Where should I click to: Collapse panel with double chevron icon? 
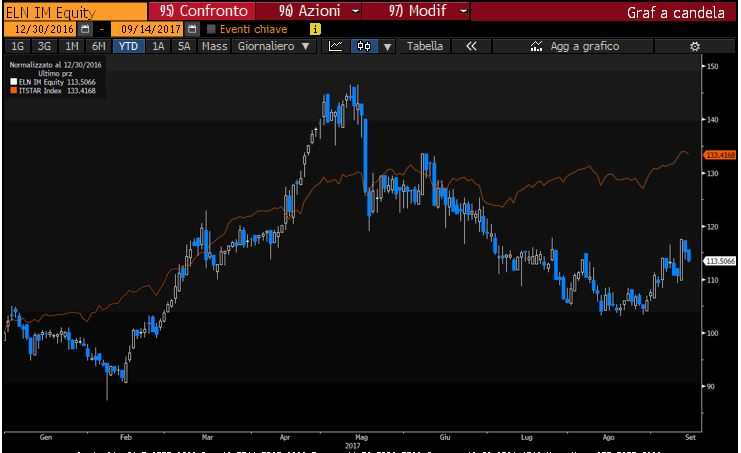(472, 46)
